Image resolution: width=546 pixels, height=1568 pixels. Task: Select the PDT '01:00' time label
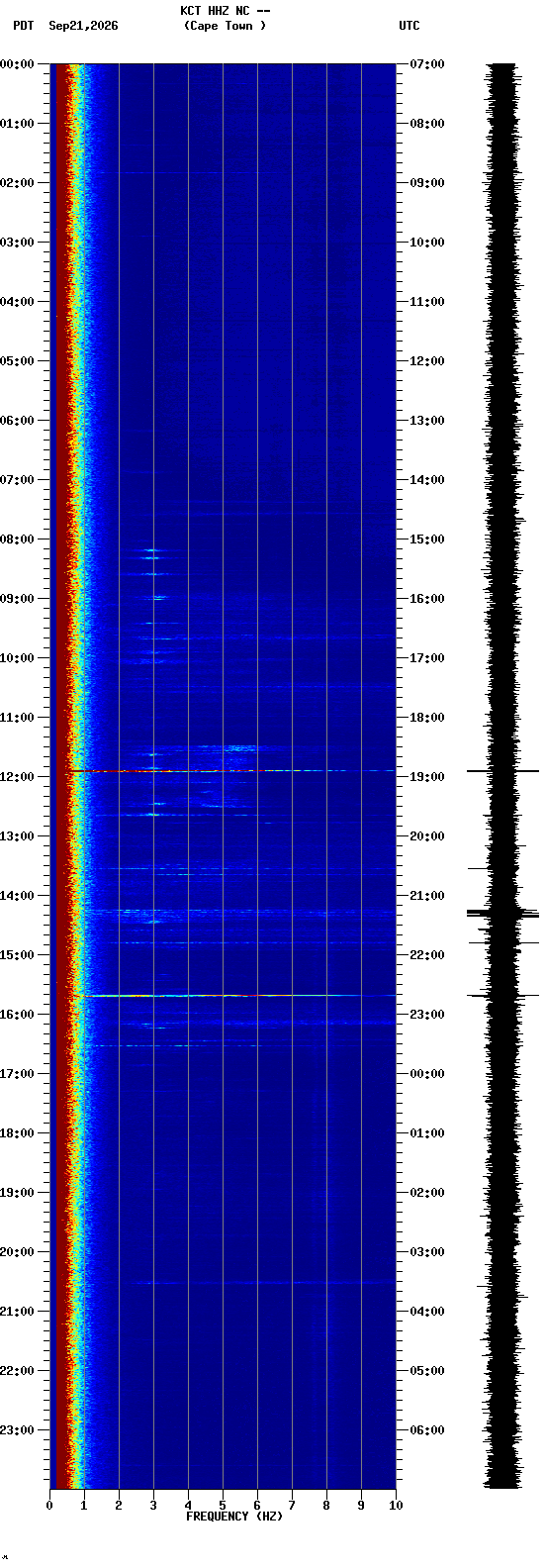(x=17, y=124)
